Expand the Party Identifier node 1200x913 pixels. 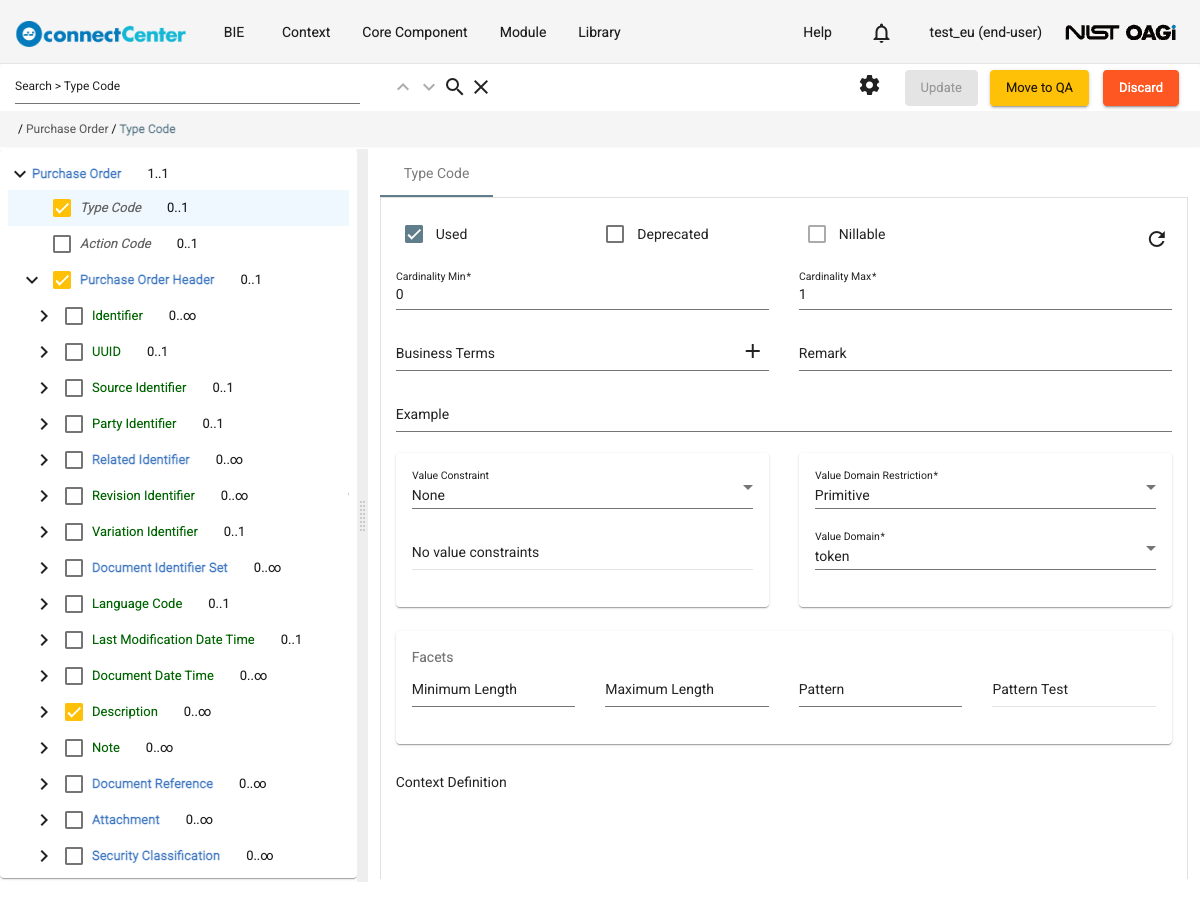coord(44,424)
